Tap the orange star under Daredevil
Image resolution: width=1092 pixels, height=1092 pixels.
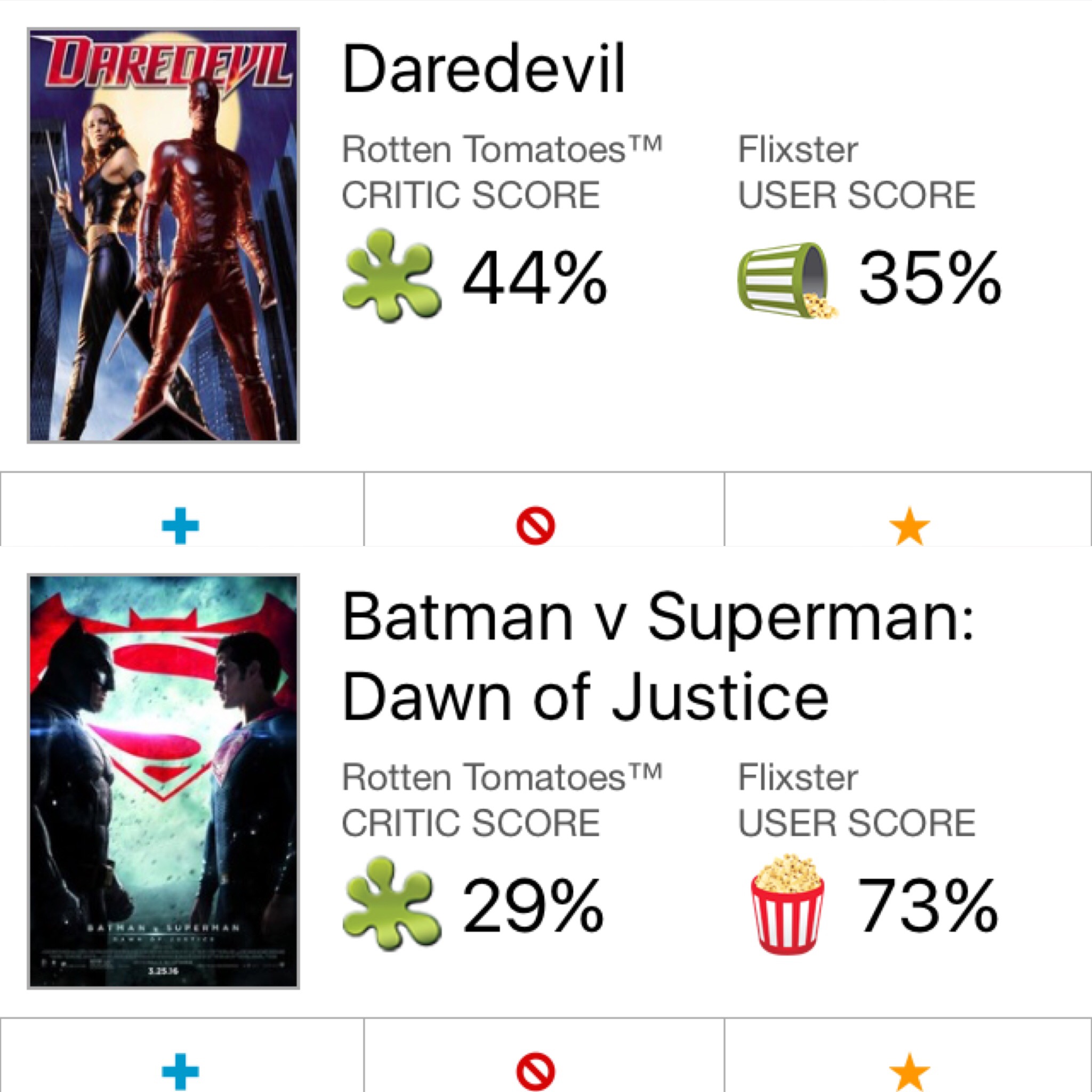click(910, 526)
